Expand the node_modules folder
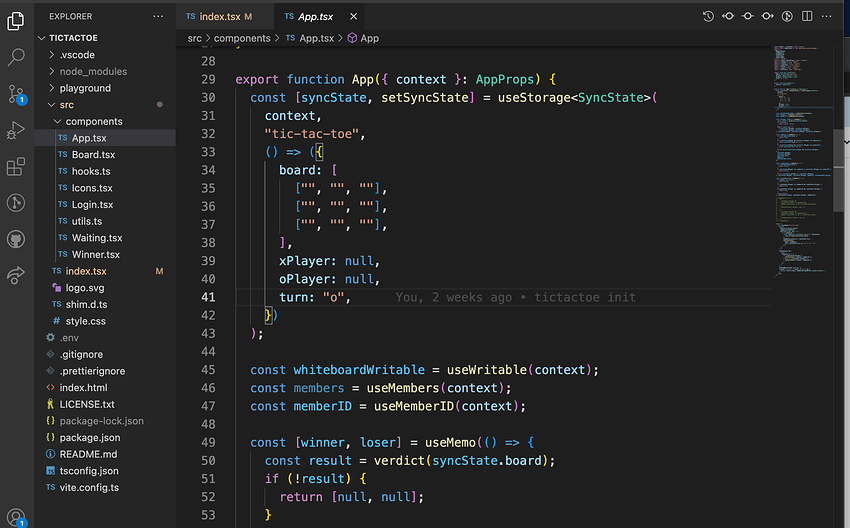Screen dimensions: 850x528 click(105, 72)
